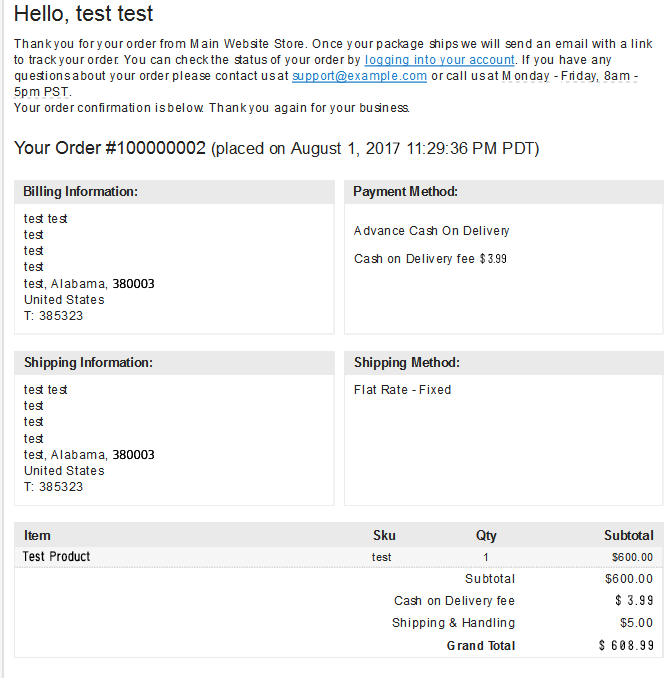Click the Payment Method section header
This screenshot has height=678, width=671.
click(x=405, y=192)
